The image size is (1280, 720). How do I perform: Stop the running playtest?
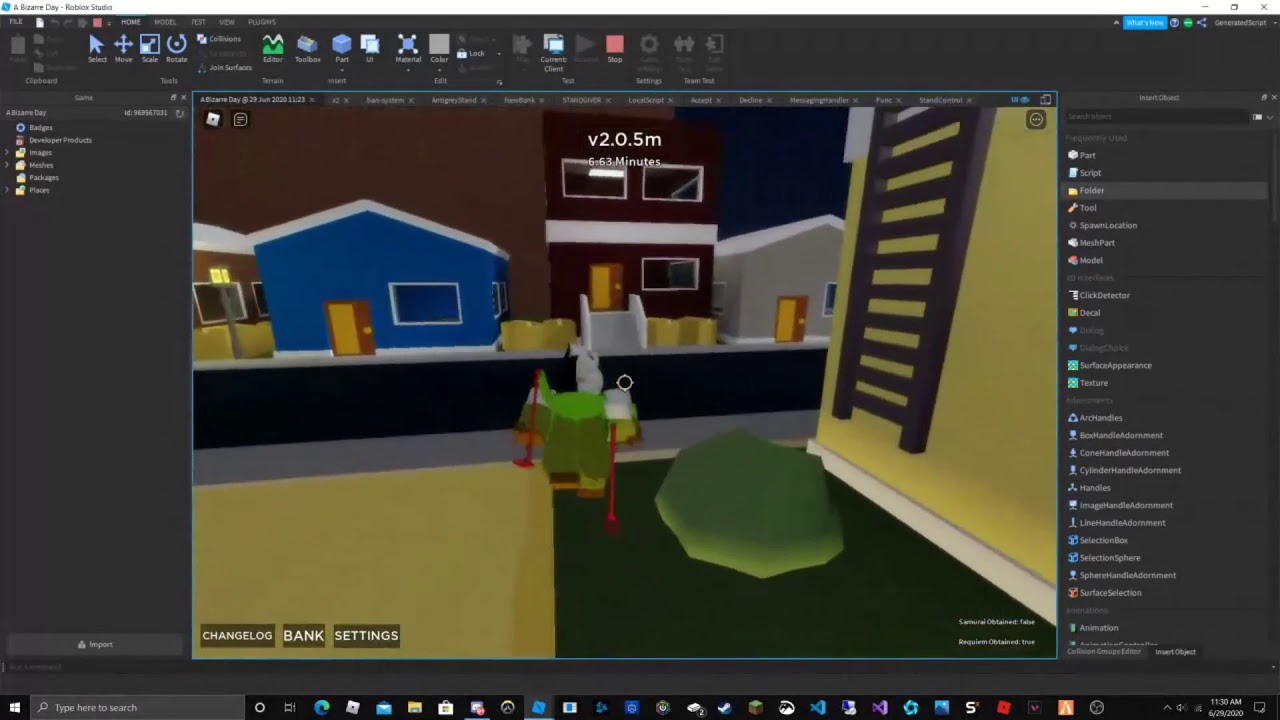click(615, 48)
